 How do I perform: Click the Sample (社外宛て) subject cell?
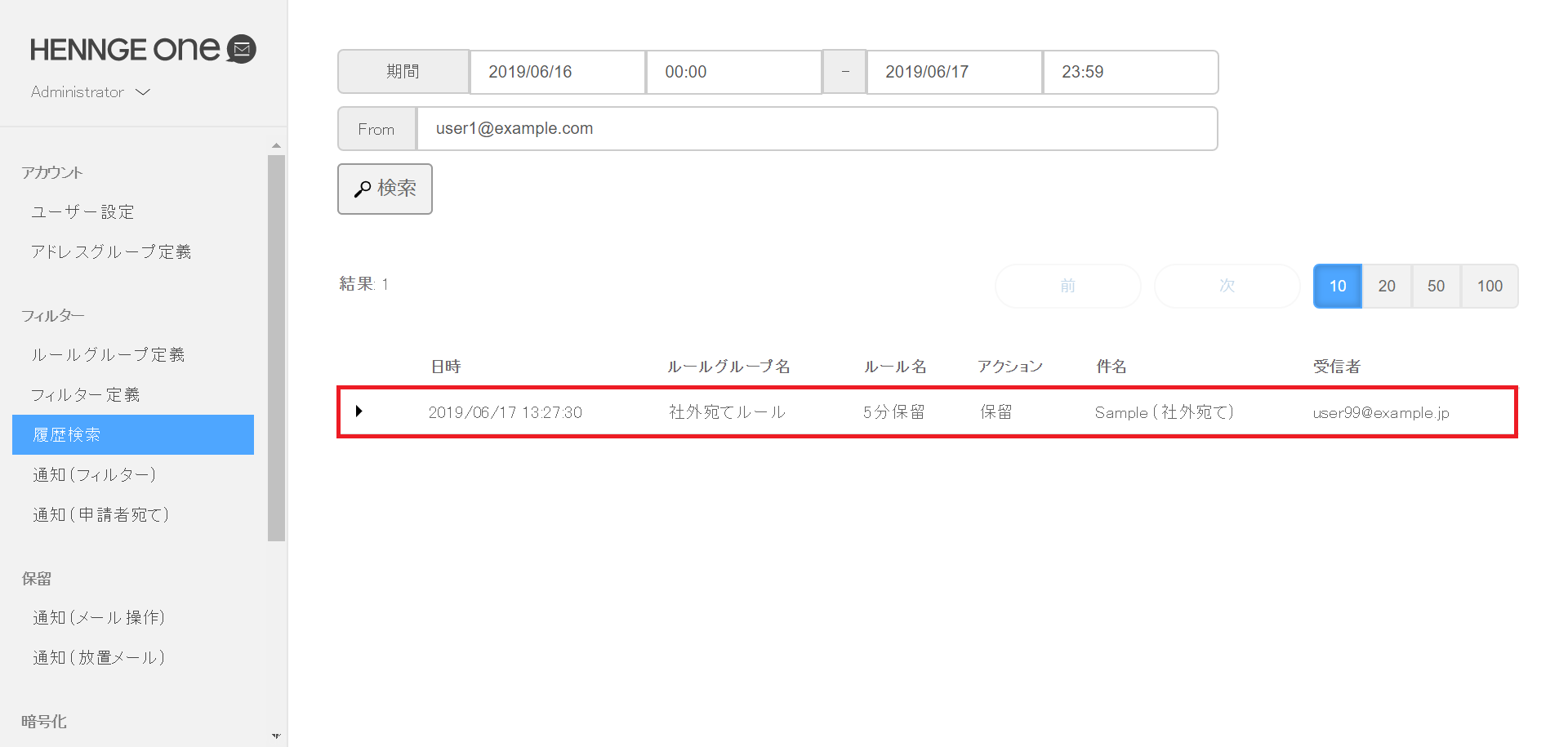pos(1164,412)
